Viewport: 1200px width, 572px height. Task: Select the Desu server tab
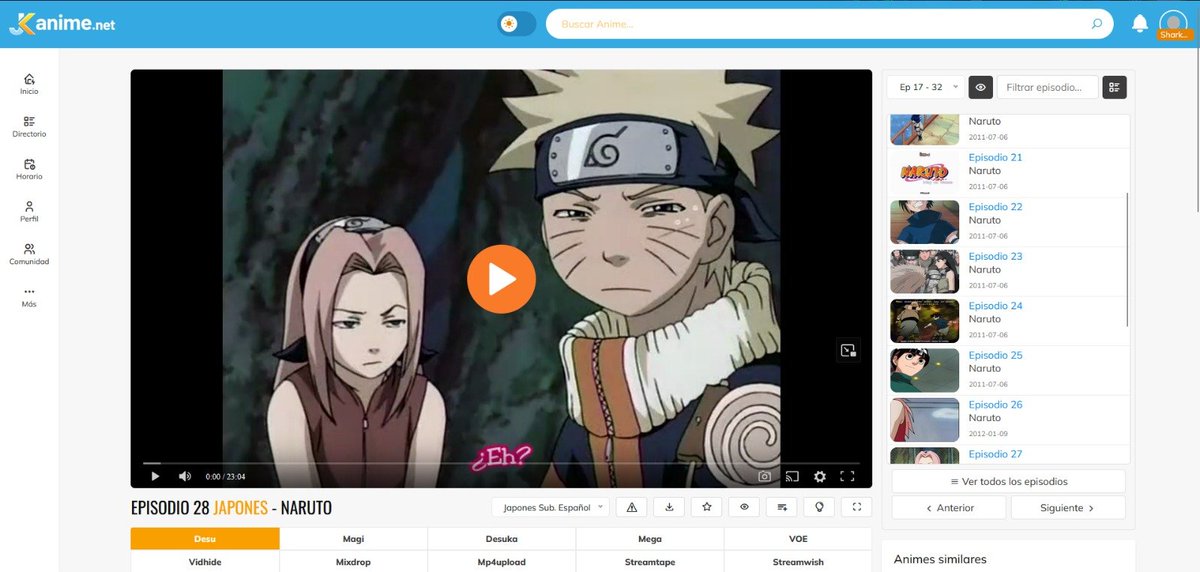205,539
